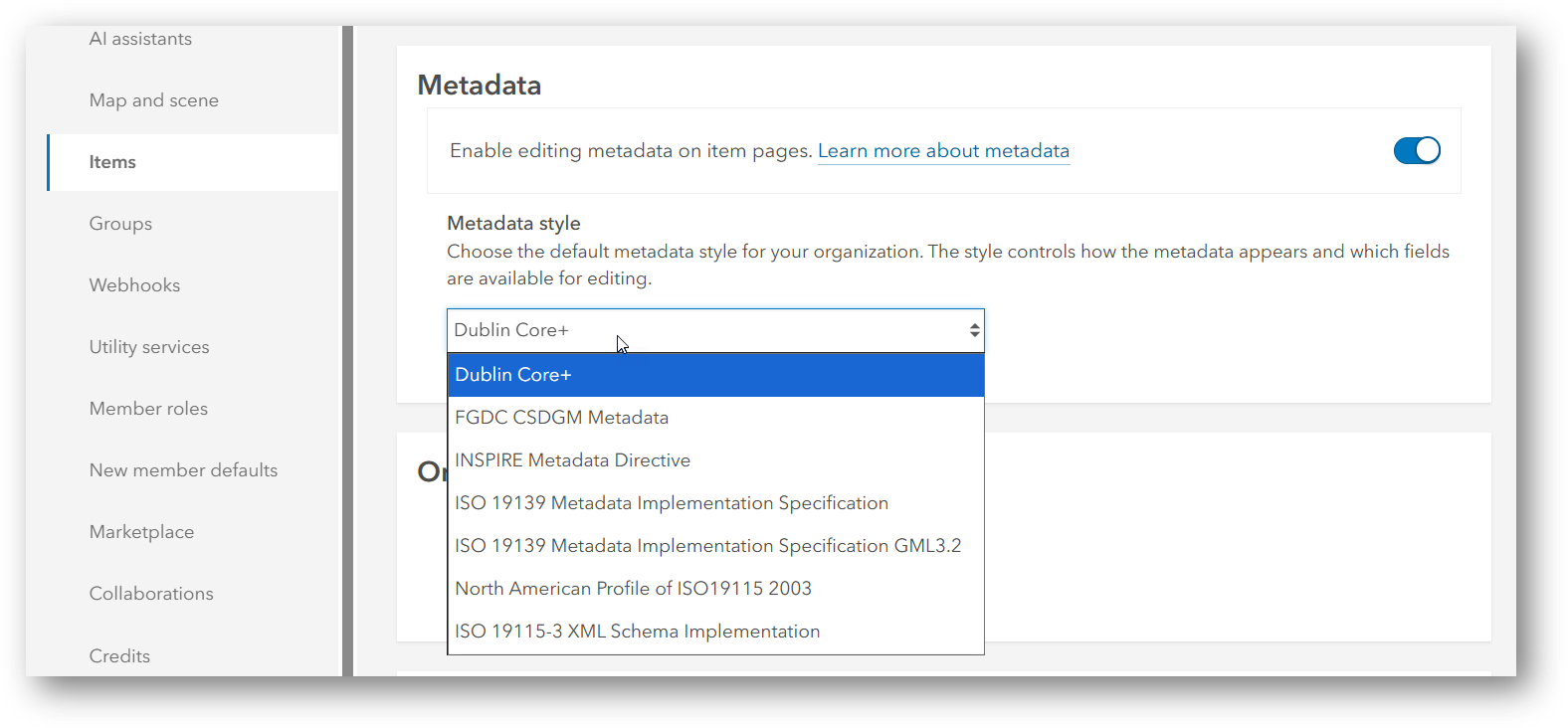Toggle the enable editing metadata switch
The width and height of the screenshot is (1568, 728).
click(x=1416, y=150)
